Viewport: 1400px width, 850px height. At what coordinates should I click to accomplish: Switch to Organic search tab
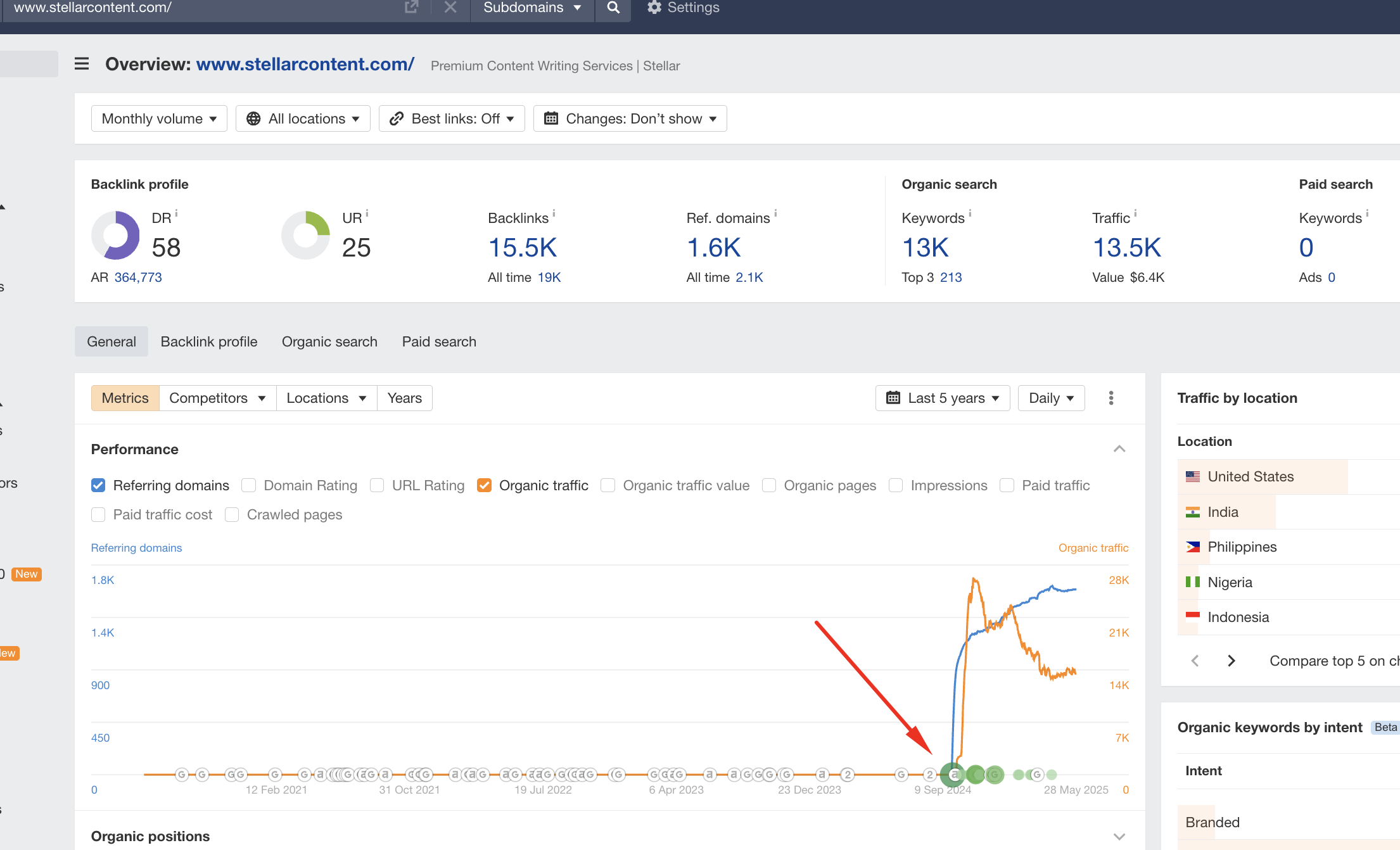click(329, 341)
